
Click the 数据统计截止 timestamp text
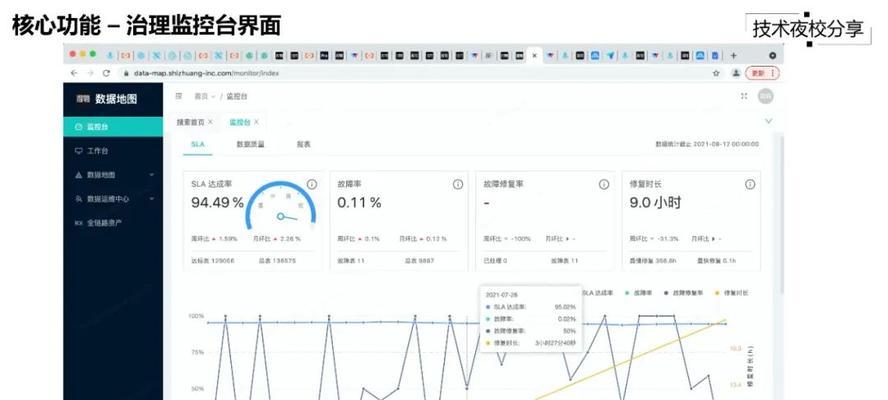[x=707, y=144]
